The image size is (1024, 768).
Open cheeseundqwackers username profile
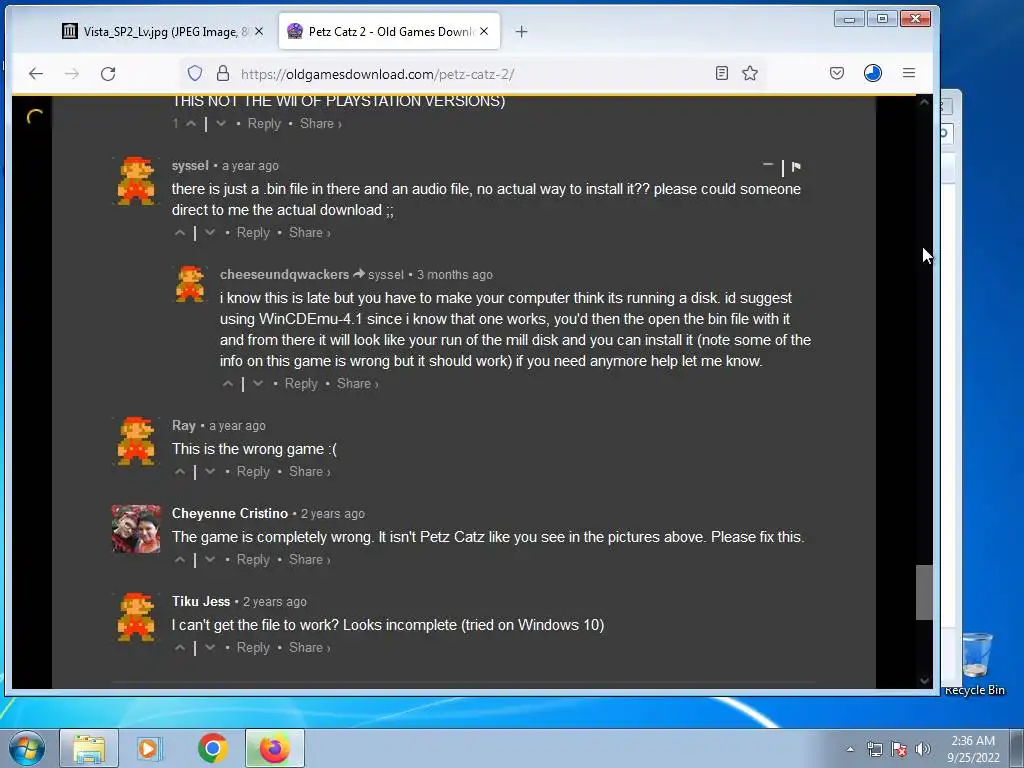tap(284, 275)
